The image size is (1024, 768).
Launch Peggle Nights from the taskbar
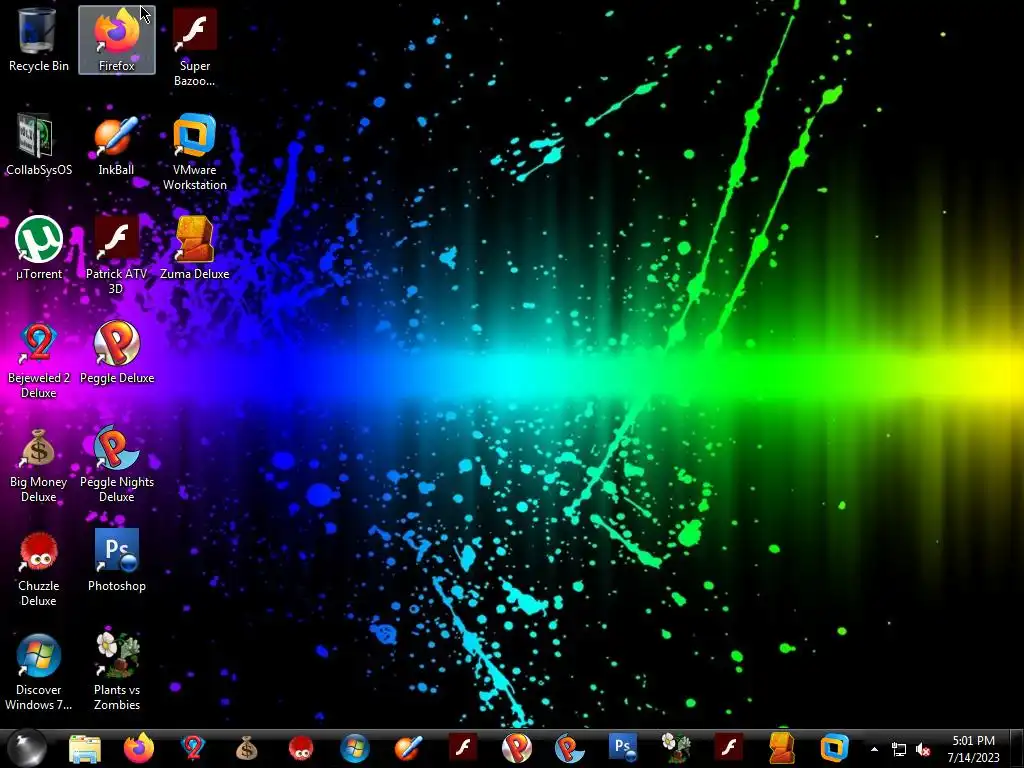pos(569,748)
